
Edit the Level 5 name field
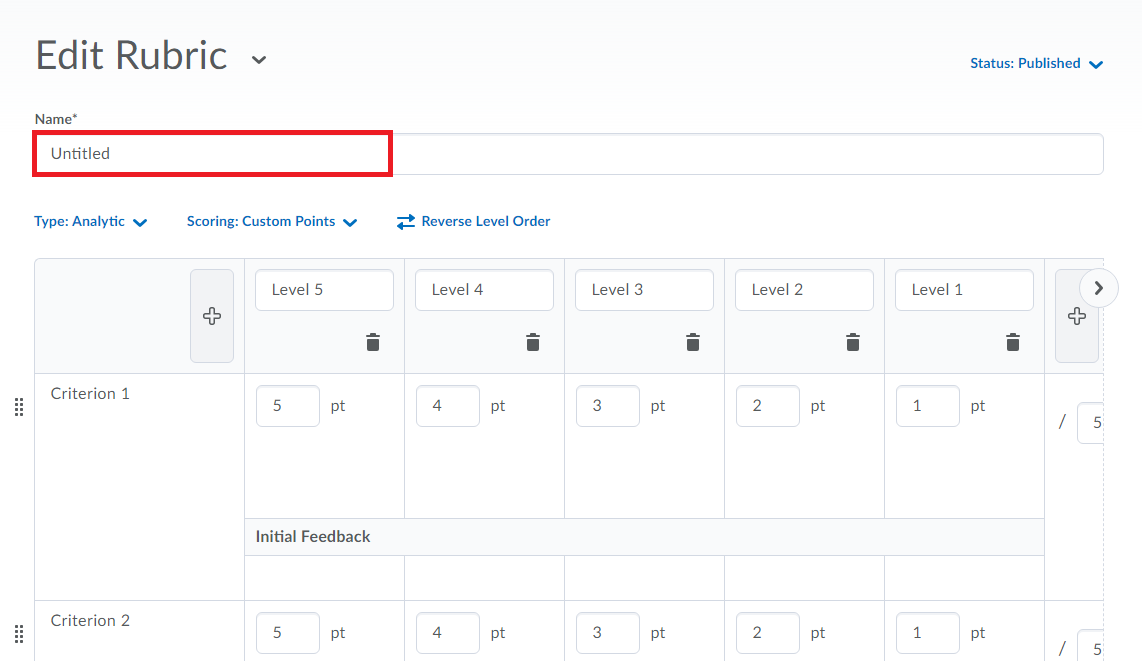[324, 290]
